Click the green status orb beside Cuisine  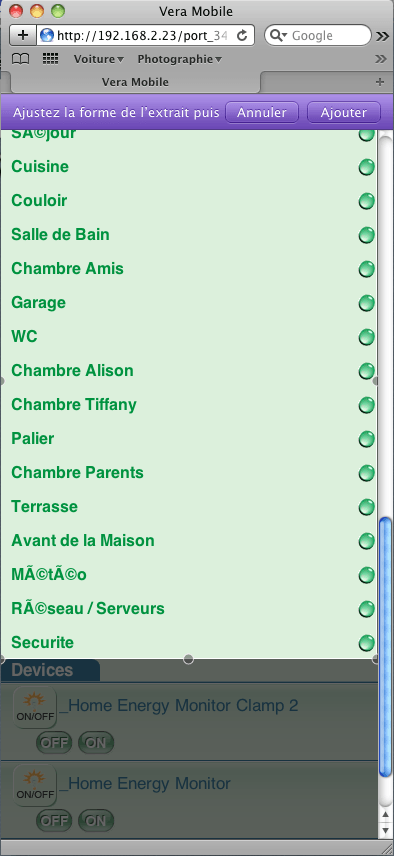(x=367, y=167)
